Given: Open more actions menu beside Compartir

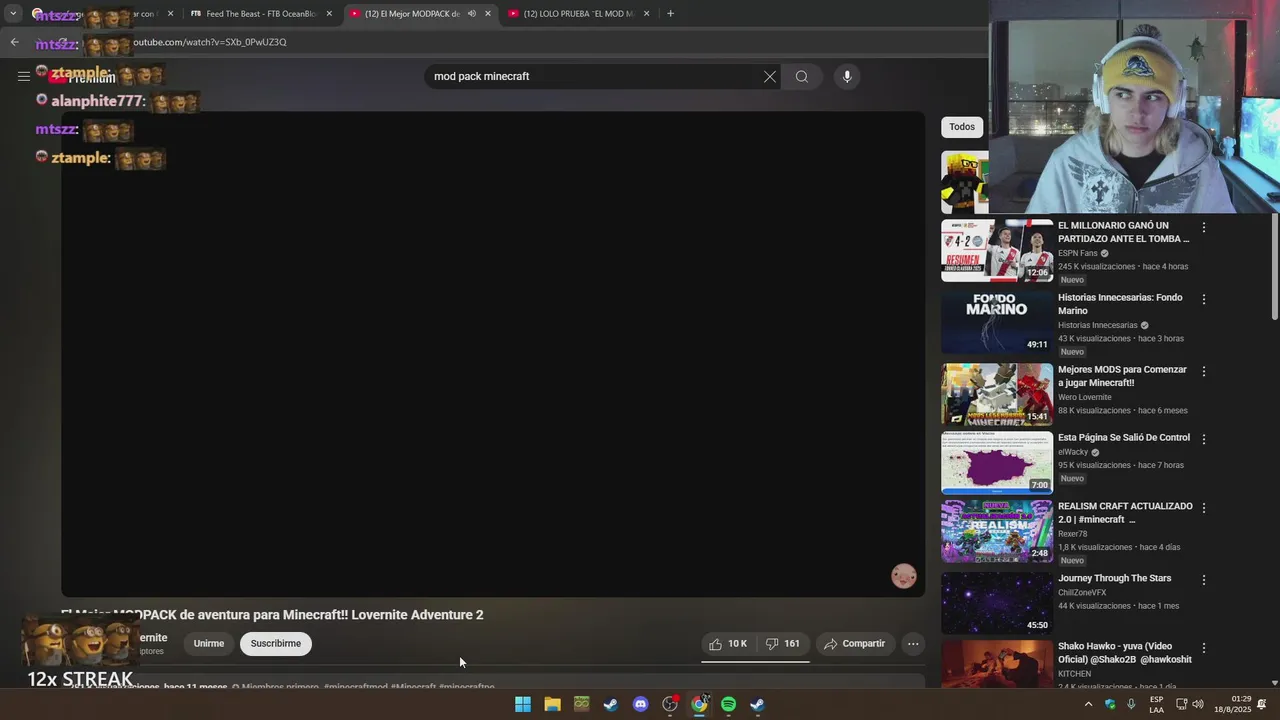Looking at the screenshot, I should (x=913, y=644).
